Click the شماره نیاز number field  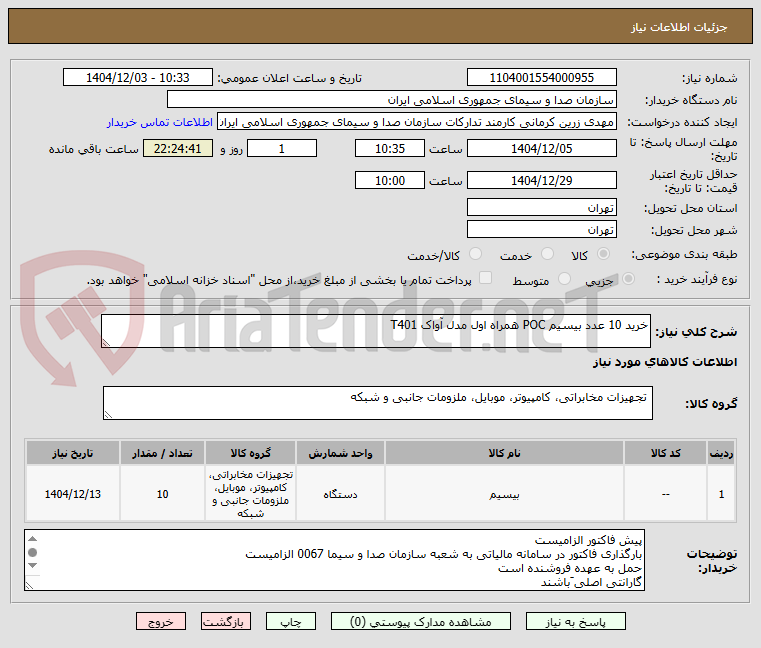(x=542, y=77)
